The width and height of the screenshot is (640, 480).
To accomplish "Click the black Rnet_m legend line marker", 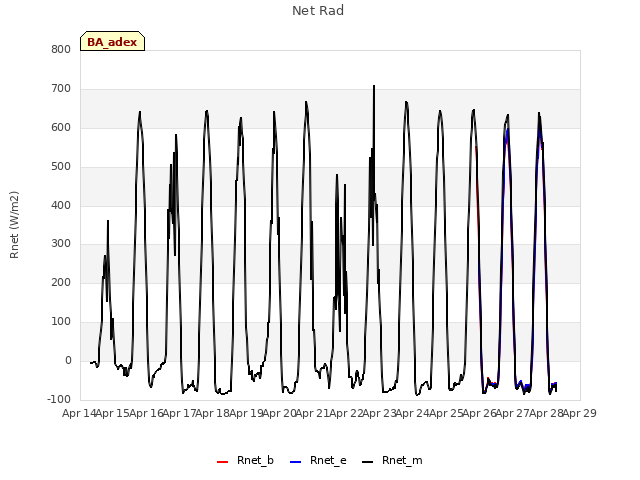I will [367, 462].
